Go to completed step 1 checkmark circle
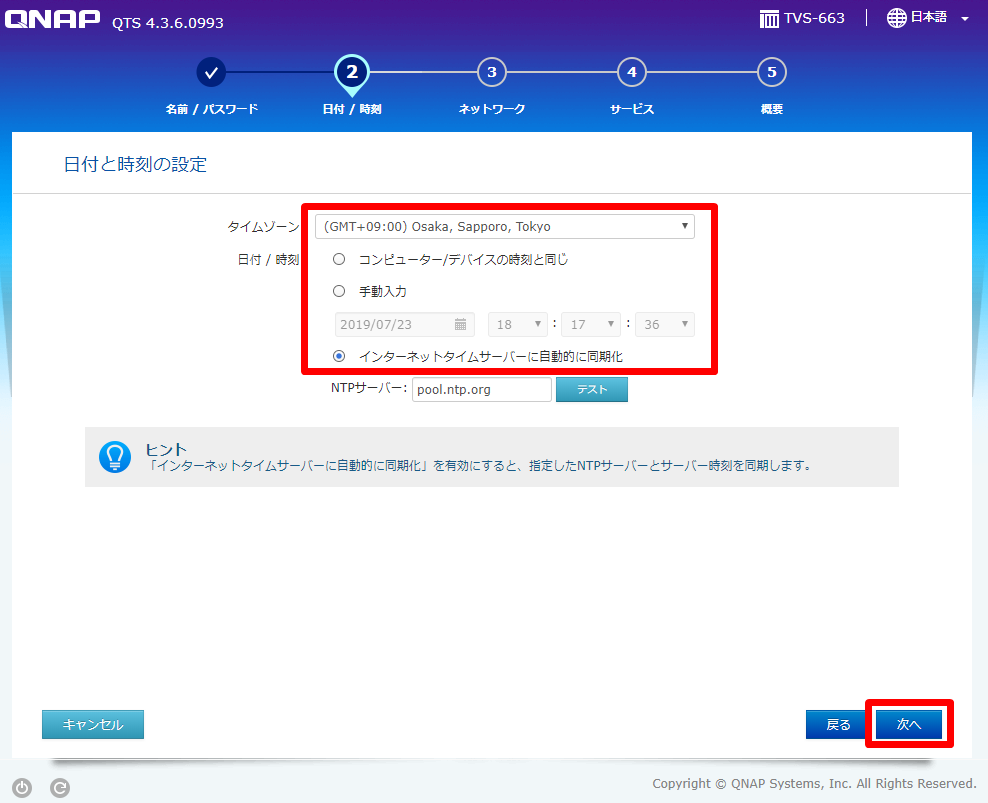Image resolution: width=988 pixels, height=803 pixels. 211,72
